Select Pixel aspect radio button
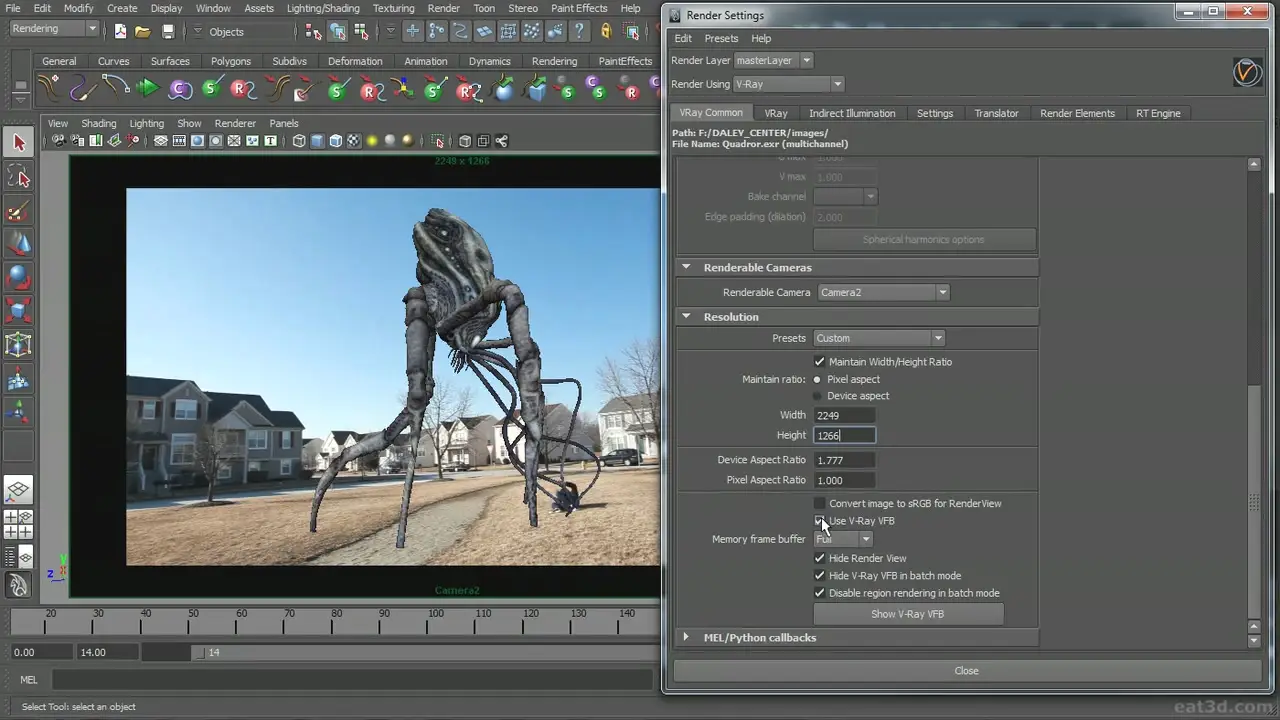 818,380
